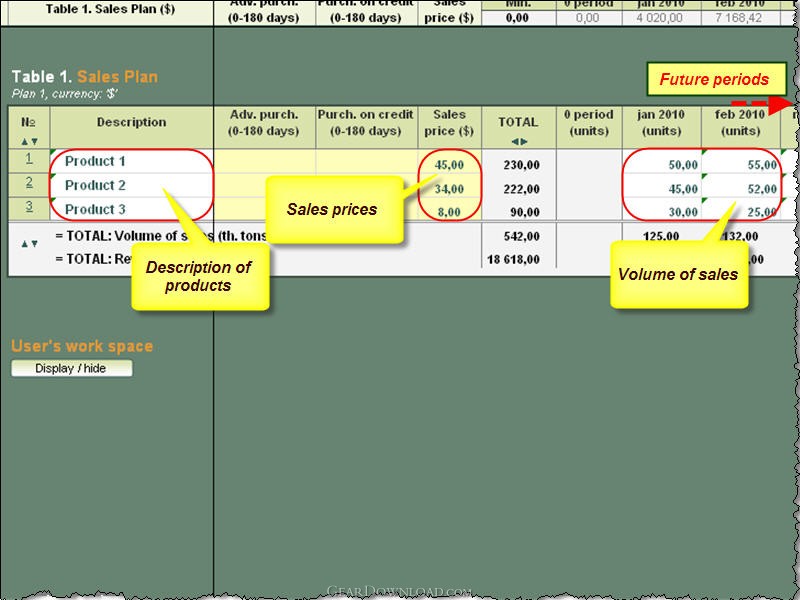Click the TOTAL value 222,00

[520, 188]
